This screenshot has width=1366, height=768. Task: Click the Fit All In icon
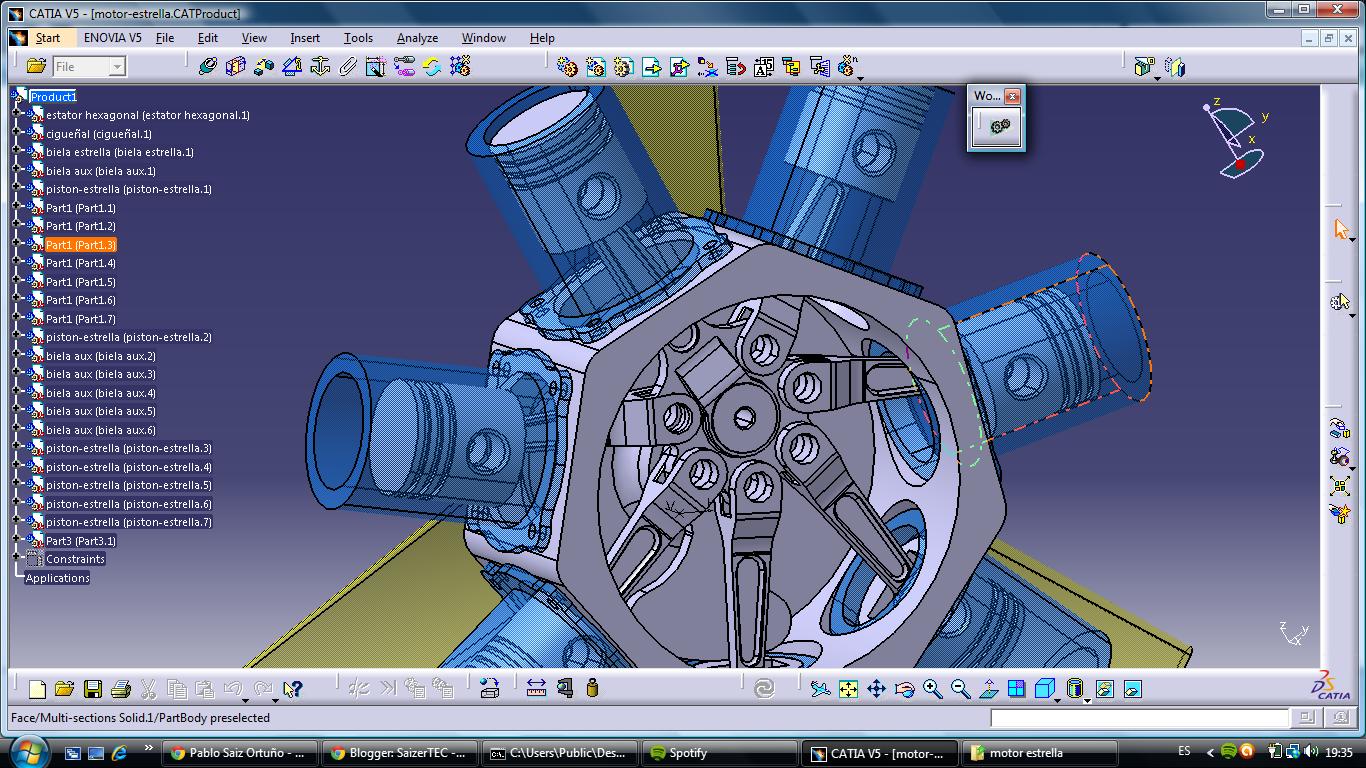tap(848, 688)
